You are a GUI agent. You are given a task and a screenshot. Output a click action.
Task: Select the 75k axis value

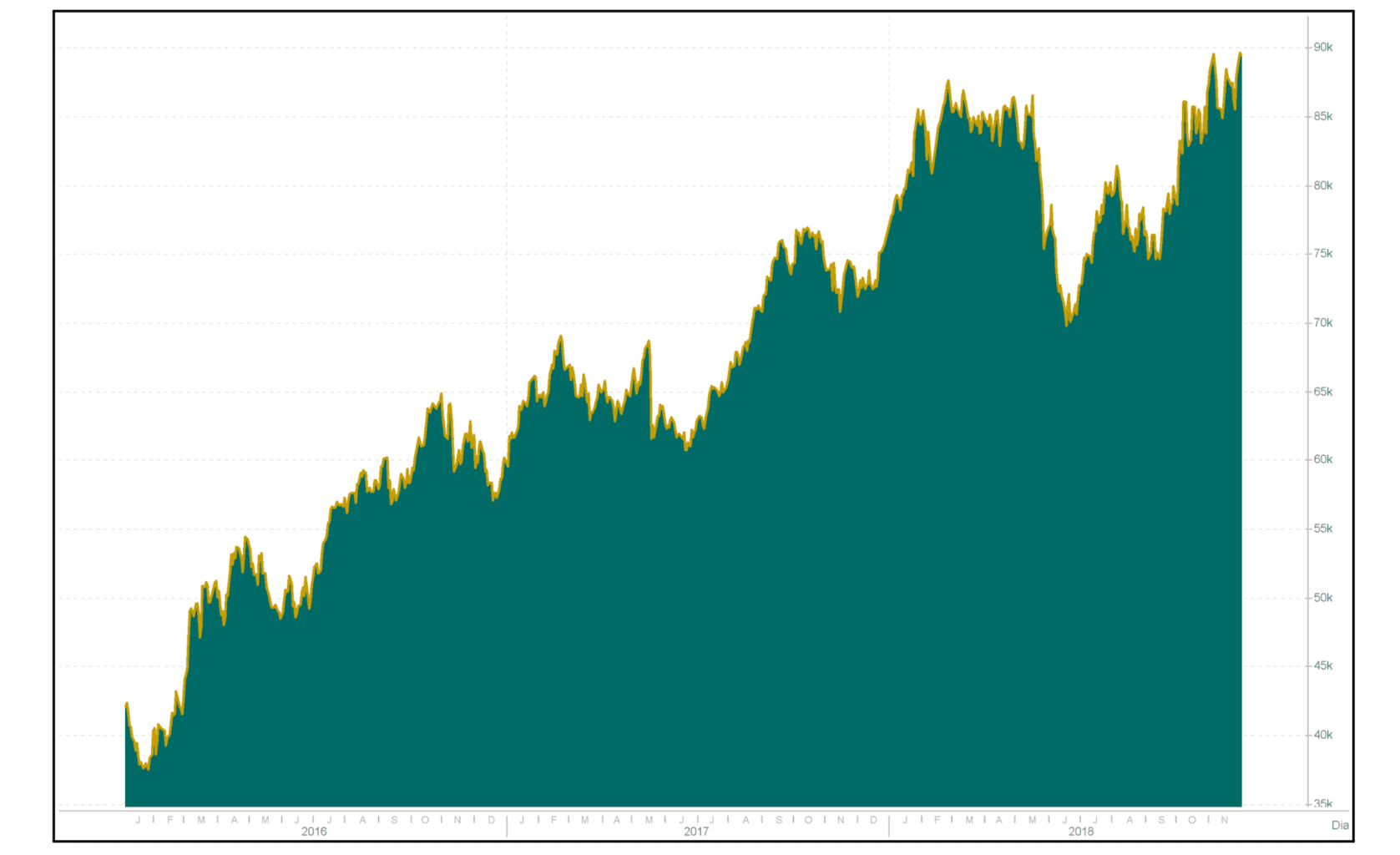point(1323,254)
